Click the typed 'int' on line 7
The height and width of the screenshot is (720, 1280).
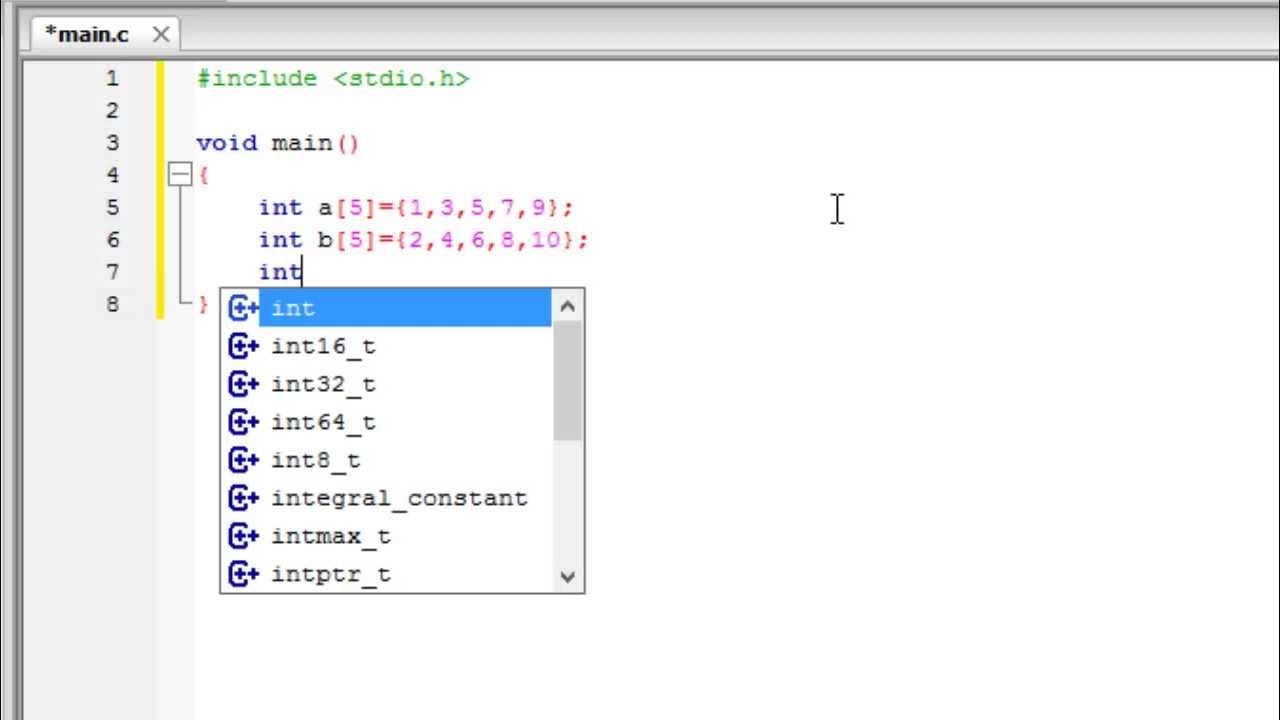[x=281, y=272]
